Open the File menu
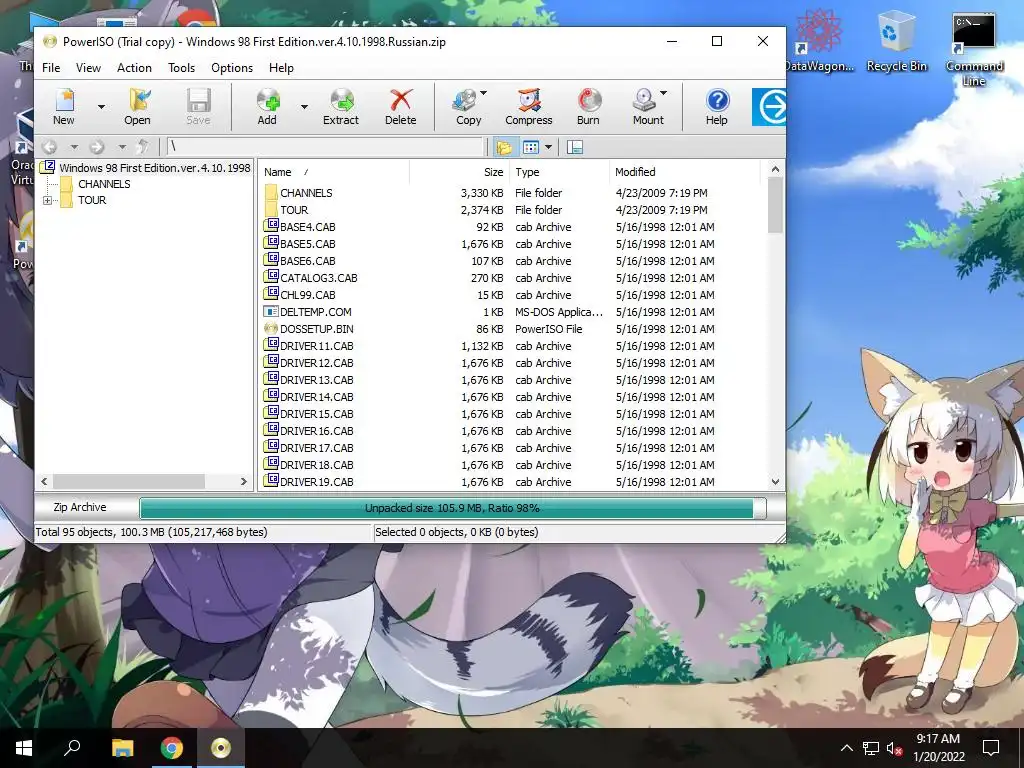Viewport: 1024px width, 768px height. click(51, 68)
